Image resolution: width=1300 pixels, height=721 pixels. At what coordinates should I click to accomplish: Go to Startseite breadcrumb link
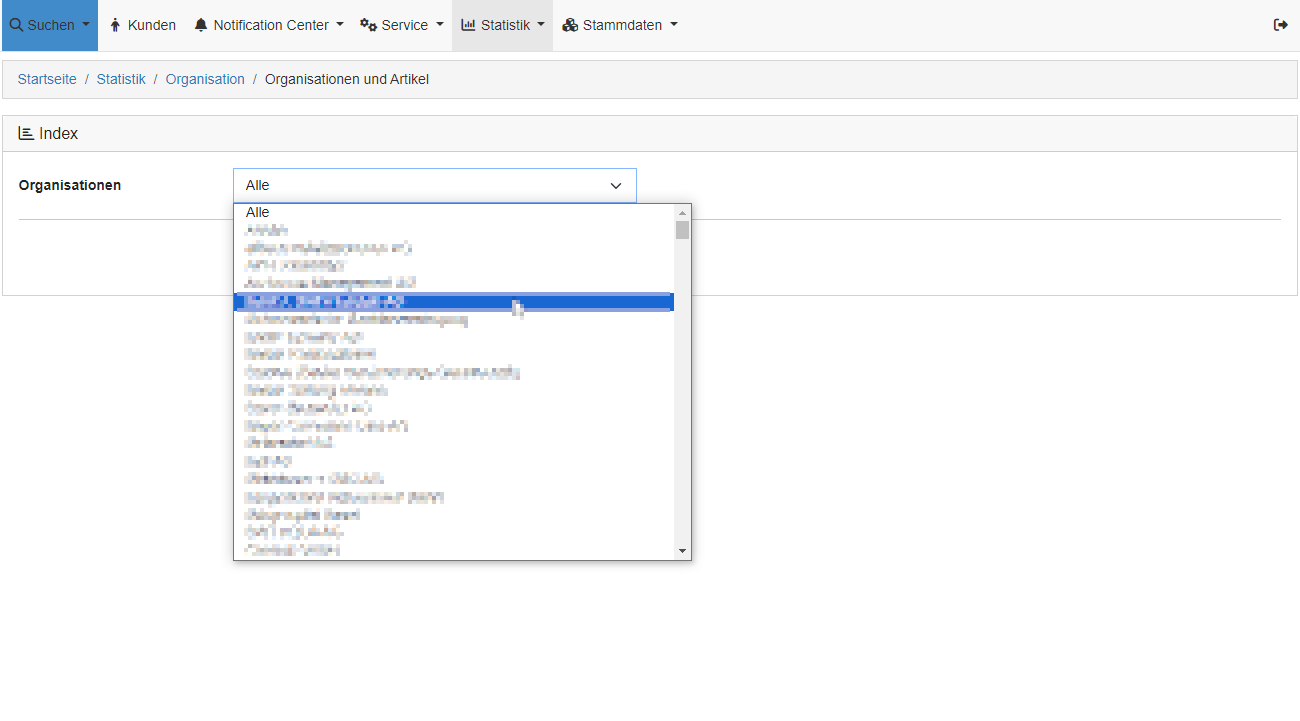[x=47, y=79]
